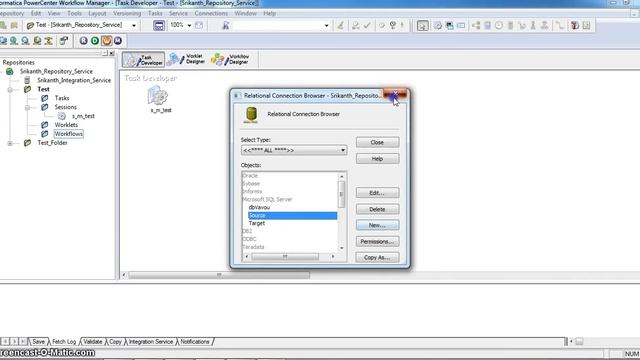This screenshot has height=360, width=640.
Task: Click the Permissions... button
Action: click(x=378, y=242)
